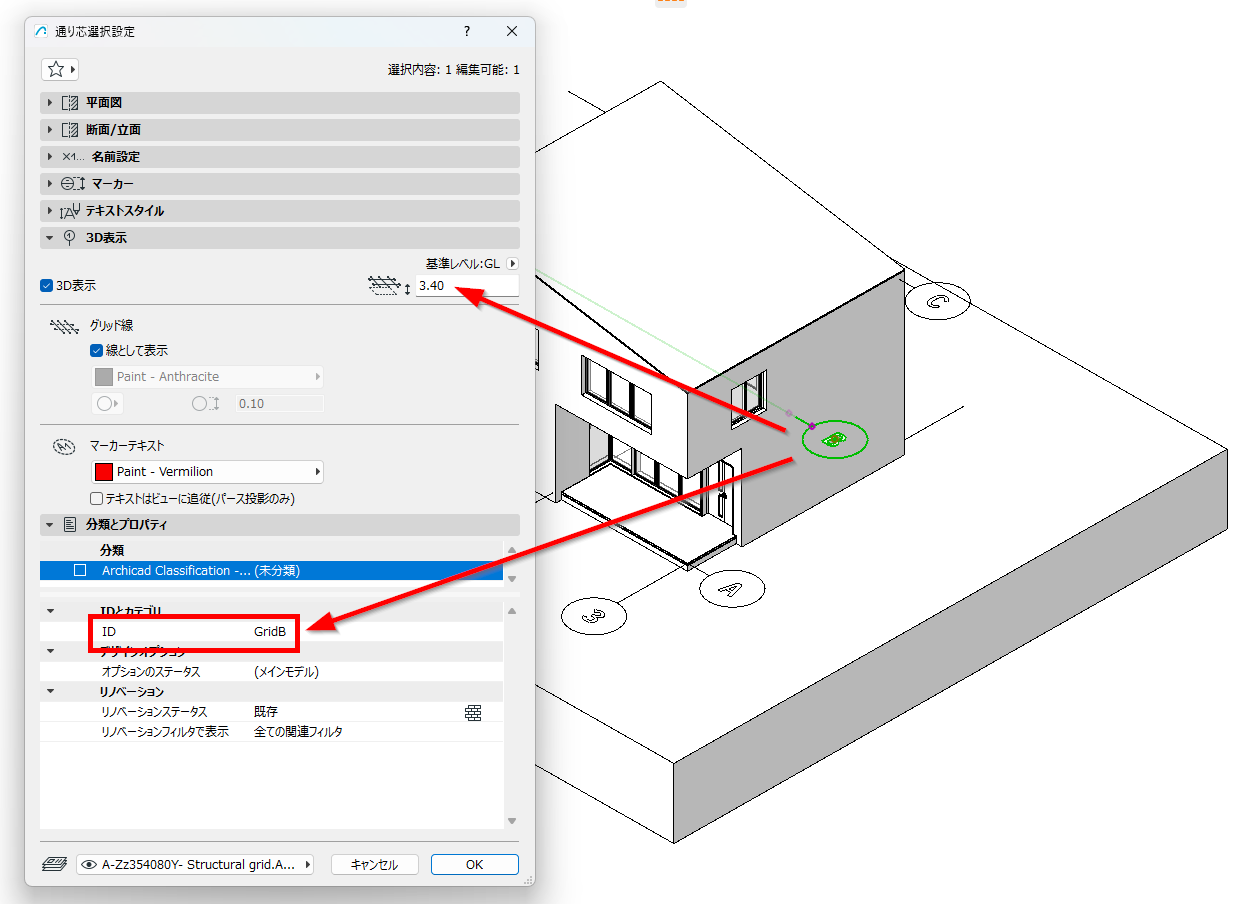1241x904 pixels.
Task: Check the Archicad Classification checkbox
Action: pyautogui.click(x=80, y=571)
